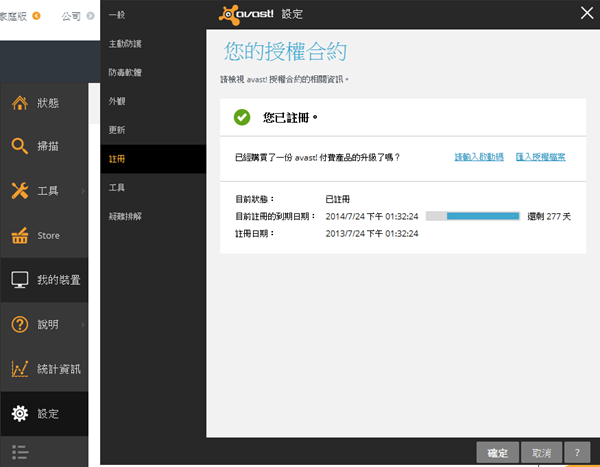Select the 註冊 settings category

click(x=153, y=159)
